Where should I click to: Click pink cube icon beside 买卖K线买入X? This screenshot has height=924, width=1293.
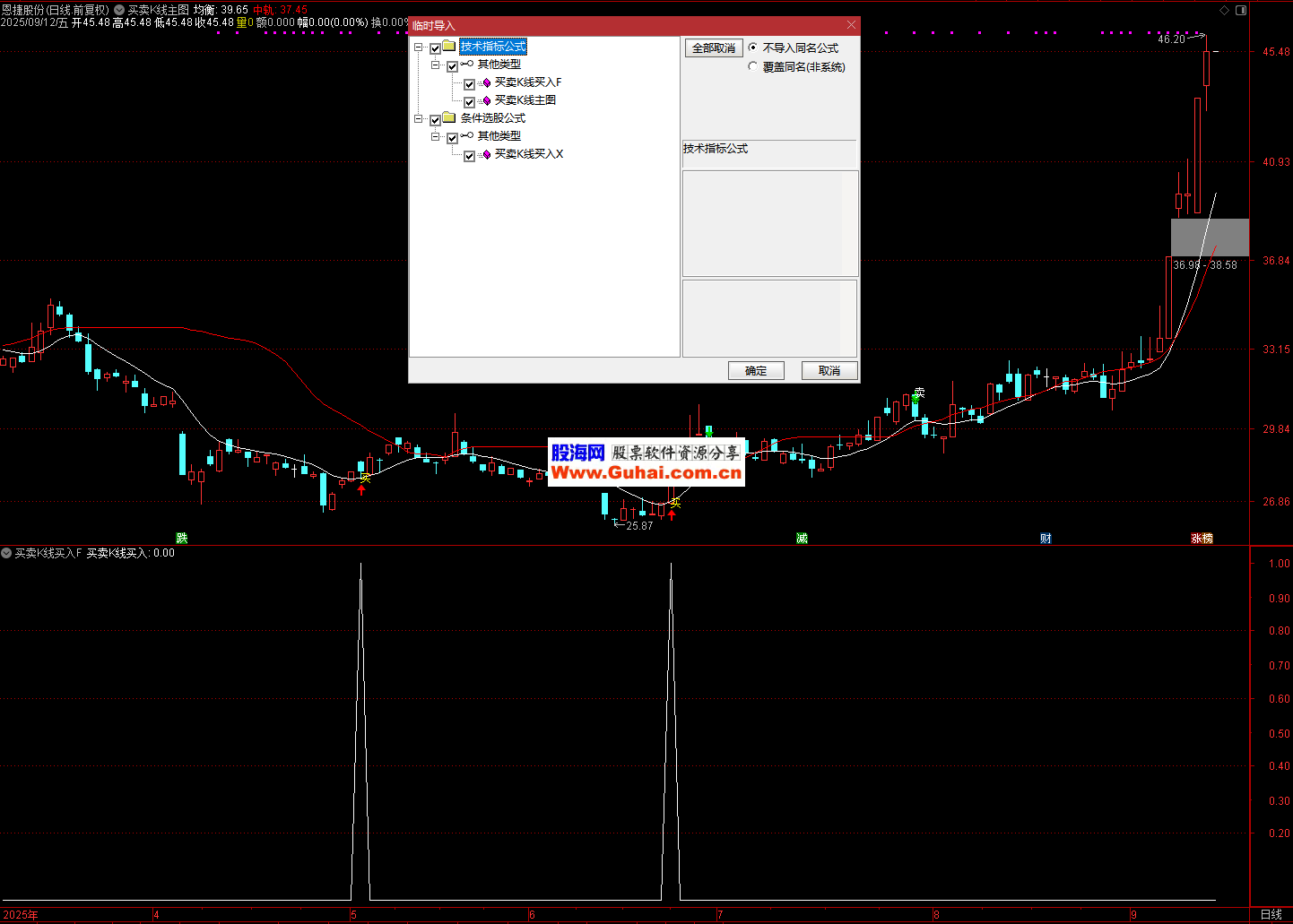point(487,154)
